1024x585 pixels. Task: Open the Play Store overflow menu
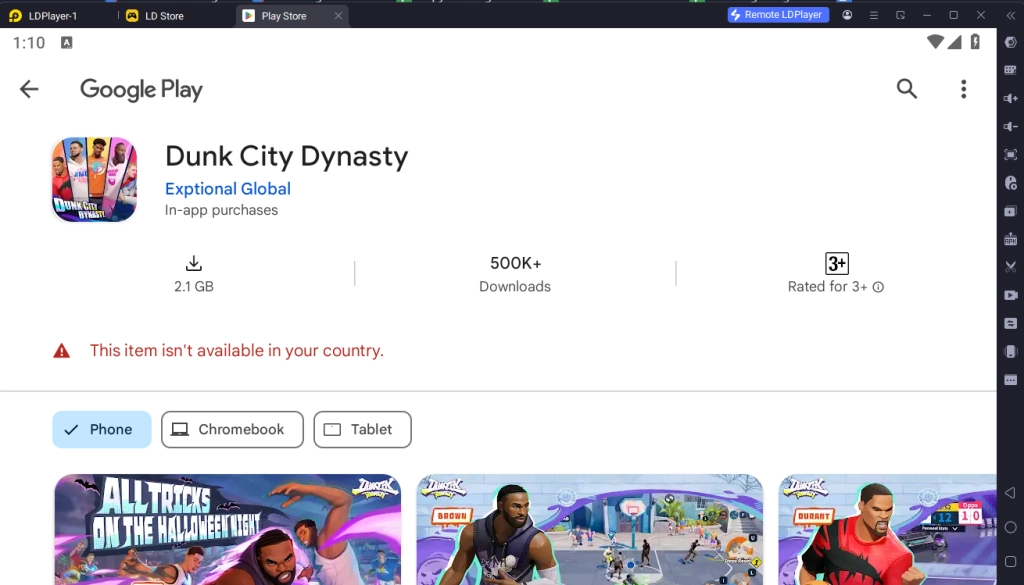point(963,89)
